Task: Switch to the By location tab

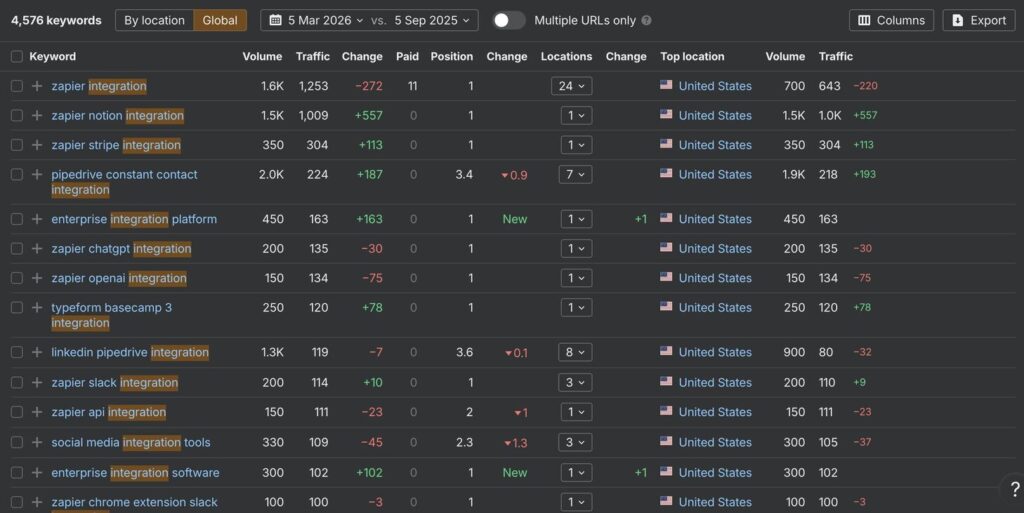Action: pyautogui.click(x=153, y=20)
